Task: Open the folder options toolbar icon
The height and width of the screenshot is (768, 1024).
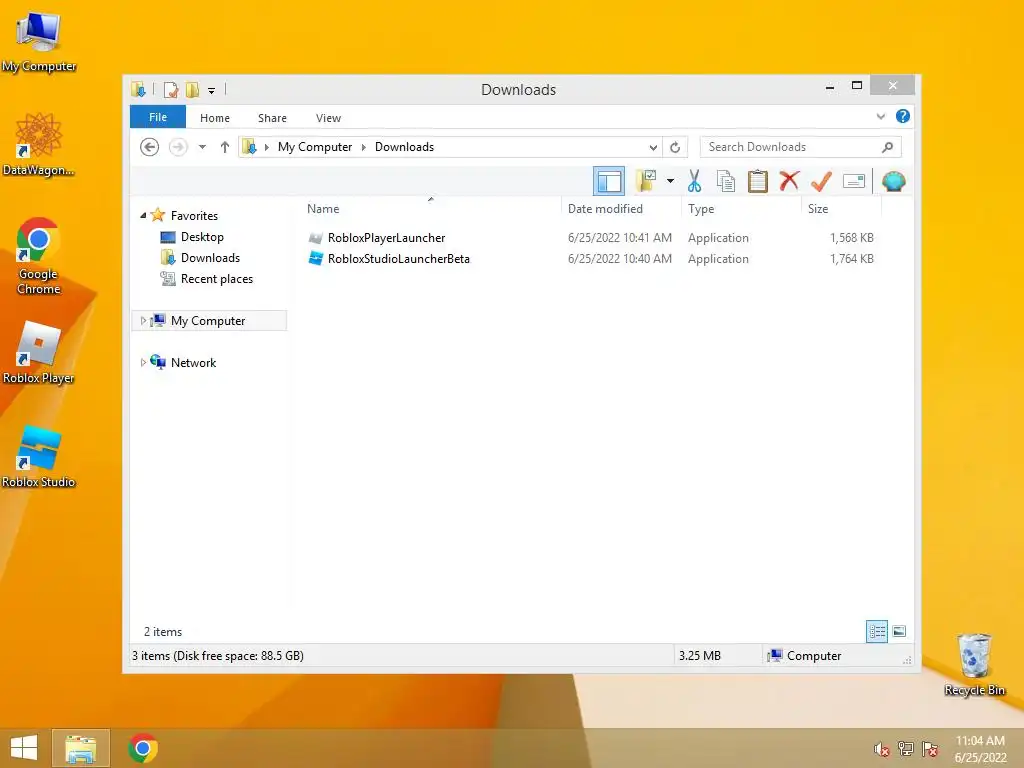Action: (646, 181)
